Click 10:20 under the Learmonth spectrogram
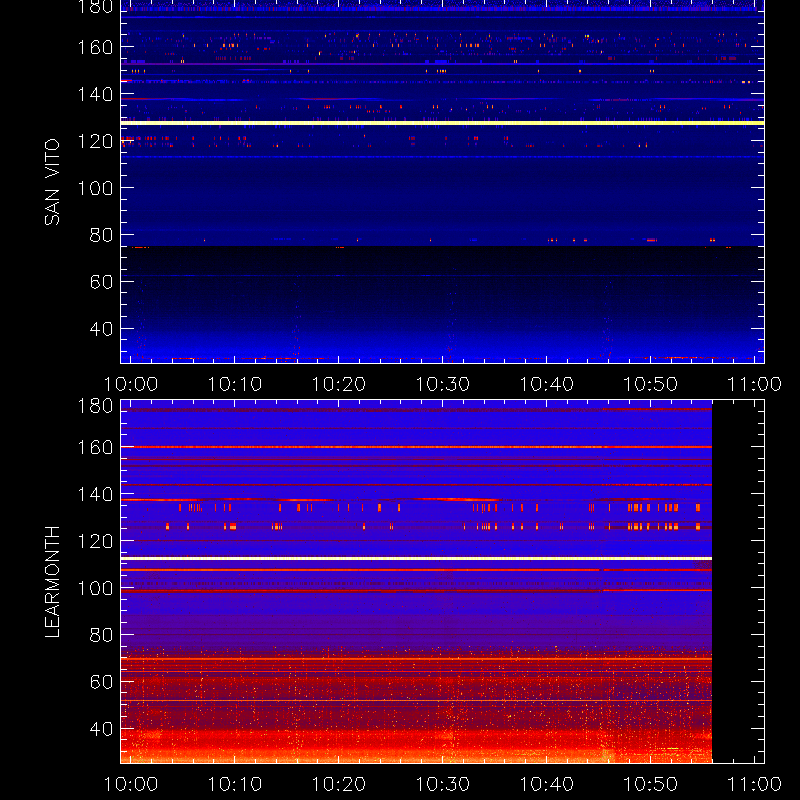The height and width of the screenshot is (800, 800). tap(339, 784)
